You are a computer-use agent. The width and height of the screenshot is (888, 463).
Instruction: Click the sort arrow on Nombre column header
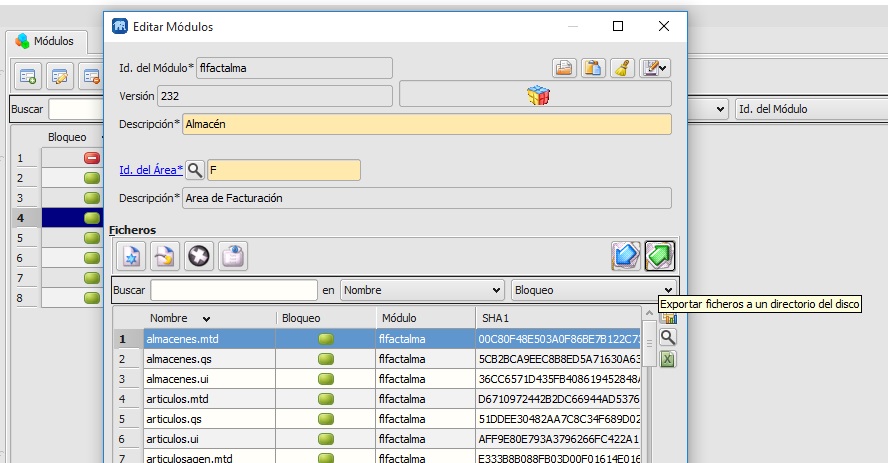[206, 319]
